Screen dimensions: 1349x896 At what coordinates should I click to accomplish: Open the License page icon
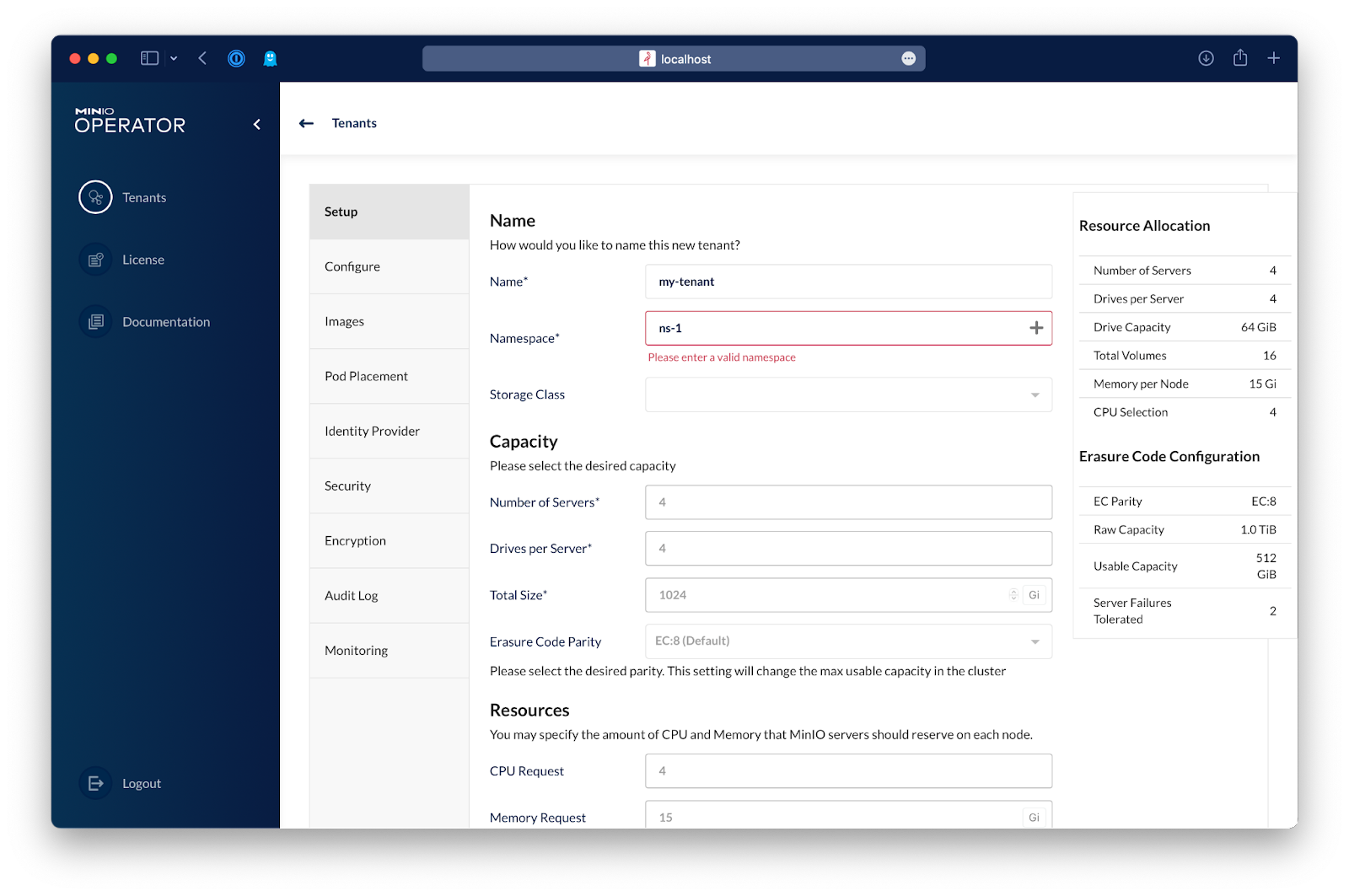click(95, 260)
